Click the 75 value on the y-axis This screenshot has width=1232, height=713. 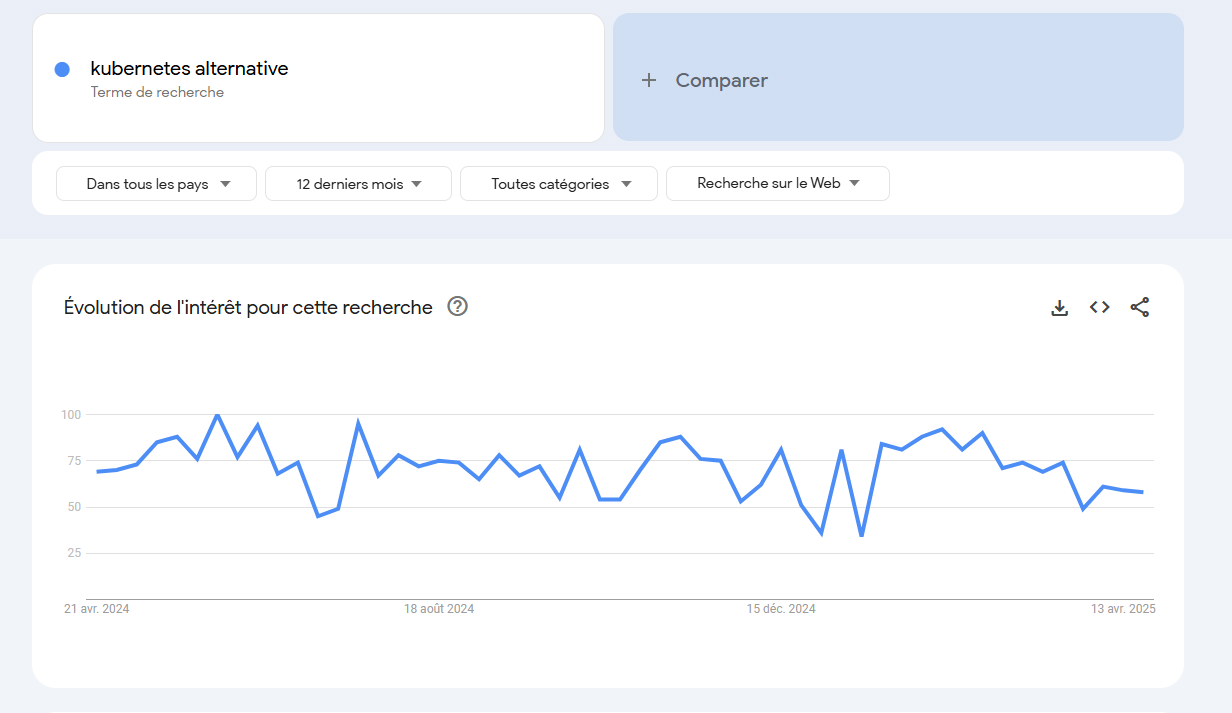click(x=74, y=461)
